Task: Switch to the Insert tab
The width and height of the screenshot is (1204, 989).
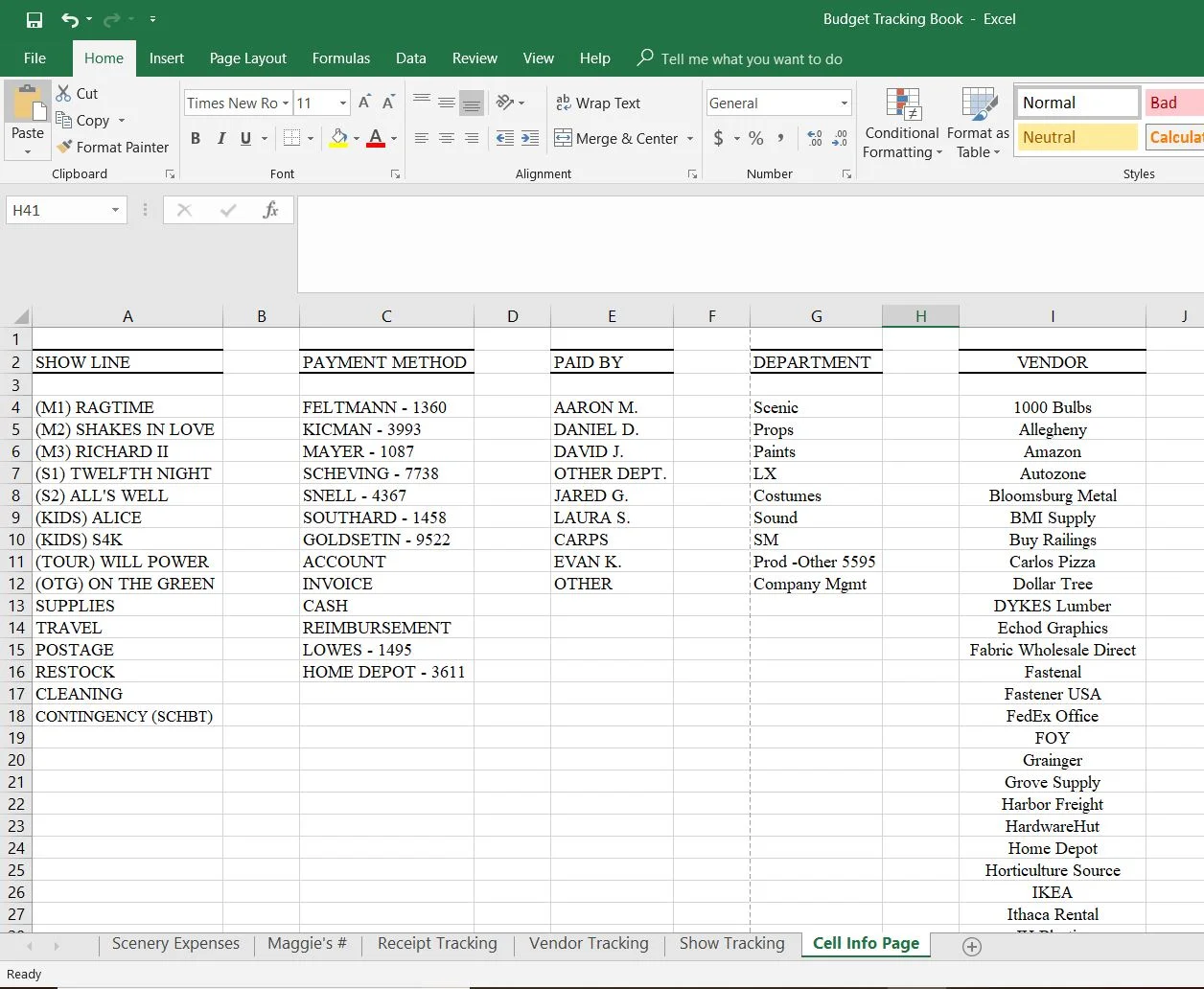Action: click(167, 58)
